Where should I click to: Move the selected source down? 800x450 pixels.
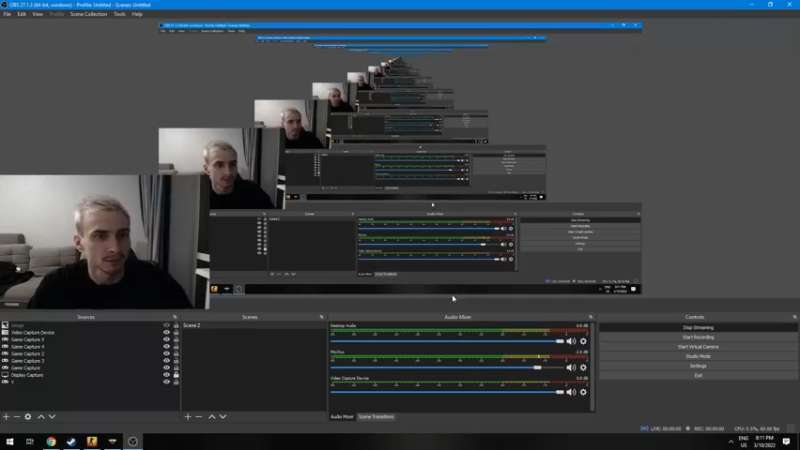(52, 417)
